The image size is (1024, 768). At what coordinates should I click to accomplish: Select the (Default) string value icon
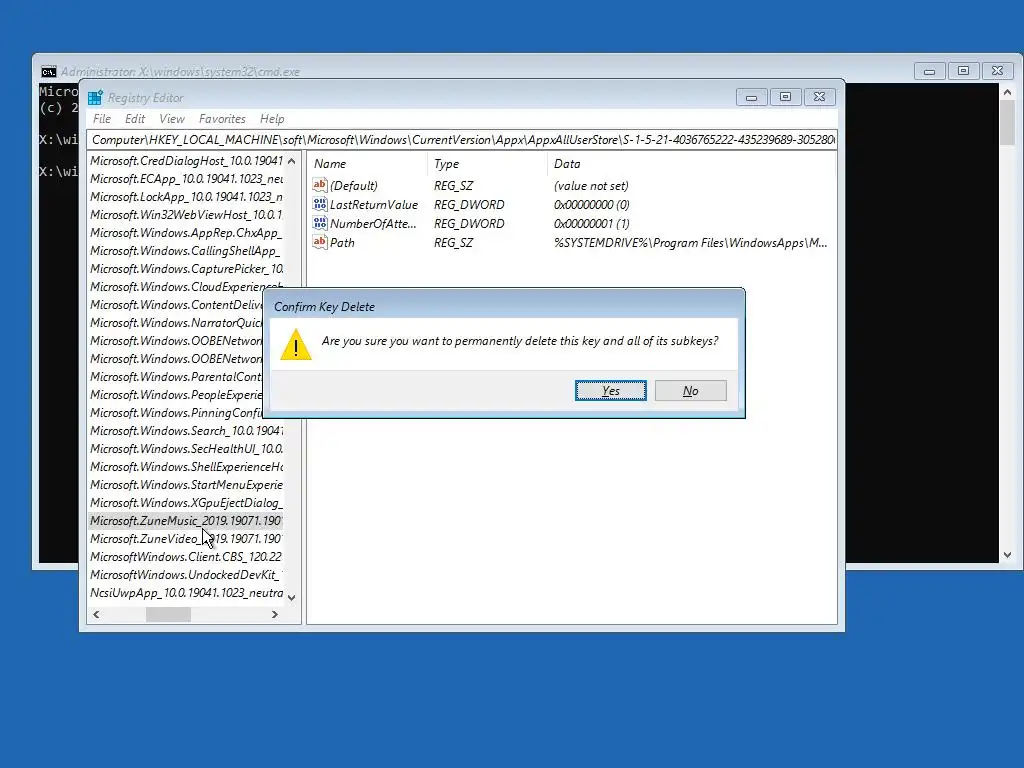click(319, 185)
